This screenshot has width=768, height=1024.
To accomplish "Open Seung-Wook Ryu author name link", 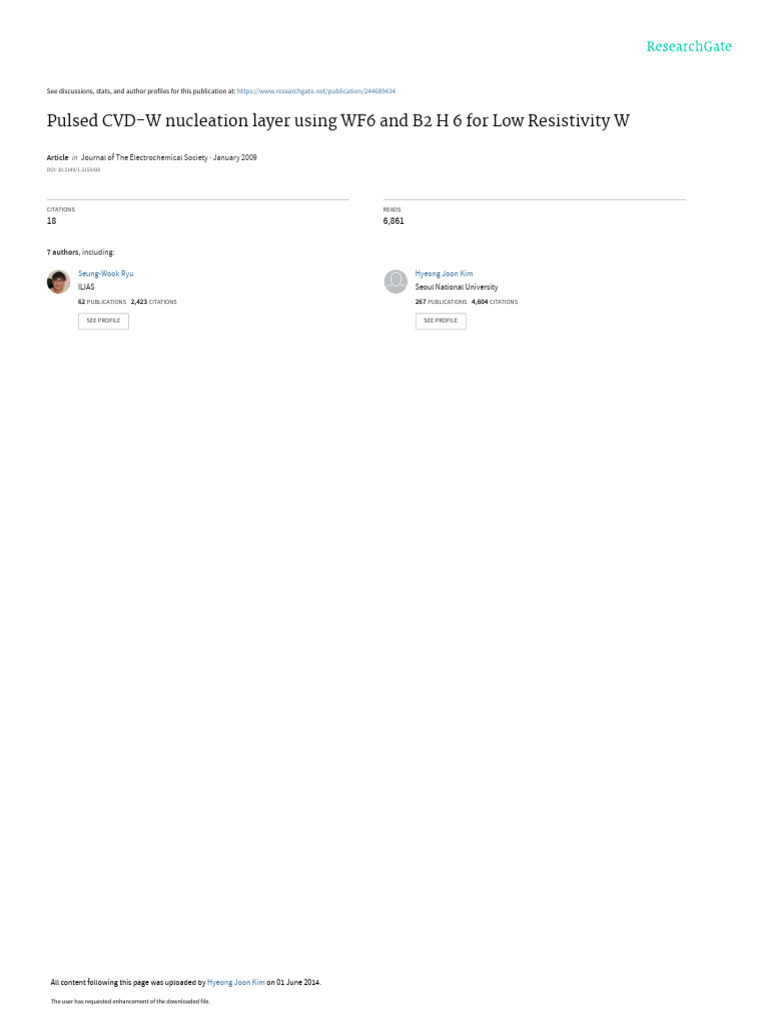I will 106,274.
